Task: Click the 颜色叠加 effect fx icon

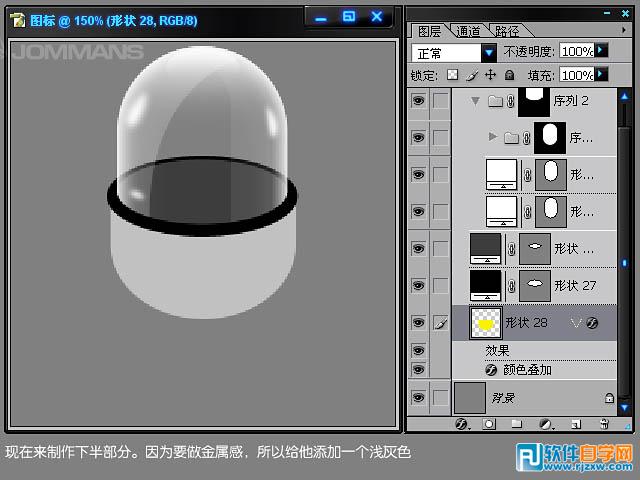Action: tap(491, 370)
